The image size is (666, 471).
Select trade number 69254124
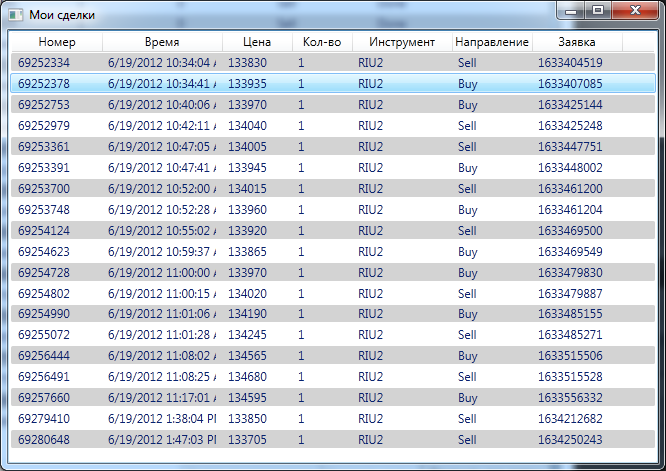44,231
